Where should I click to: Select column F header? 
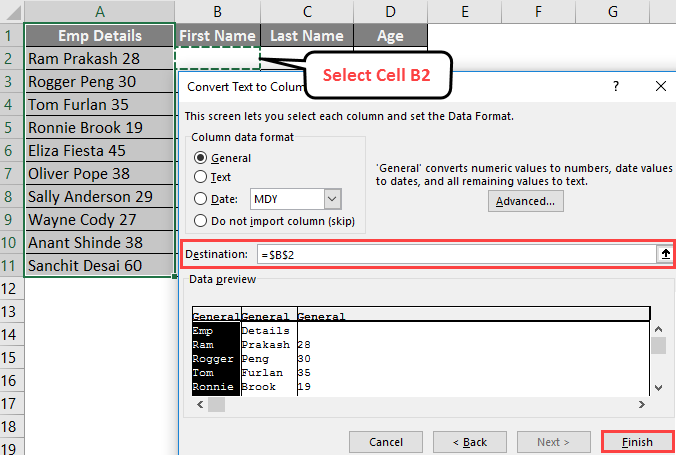[x=538, y=12]
